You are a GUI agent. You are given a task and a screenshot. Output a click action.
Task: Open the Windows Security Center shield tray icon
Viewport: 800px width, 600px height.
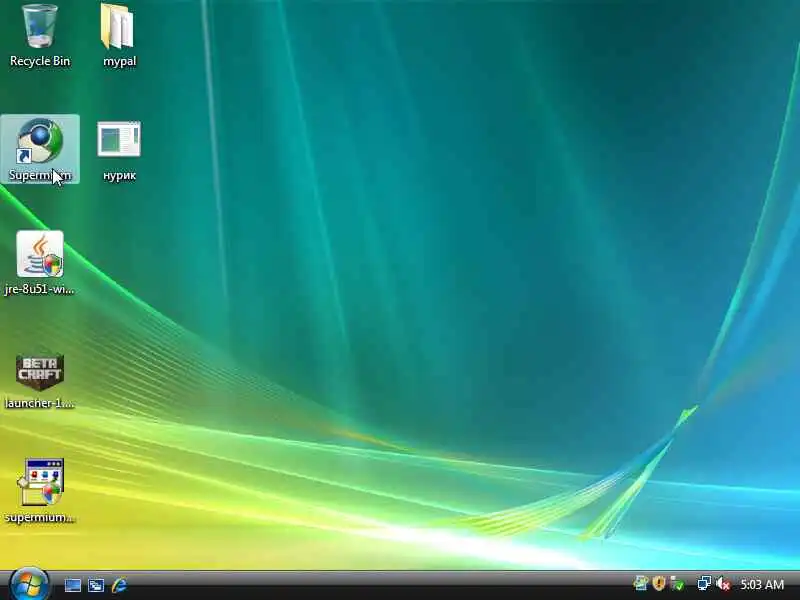click(x=659, y=583)
